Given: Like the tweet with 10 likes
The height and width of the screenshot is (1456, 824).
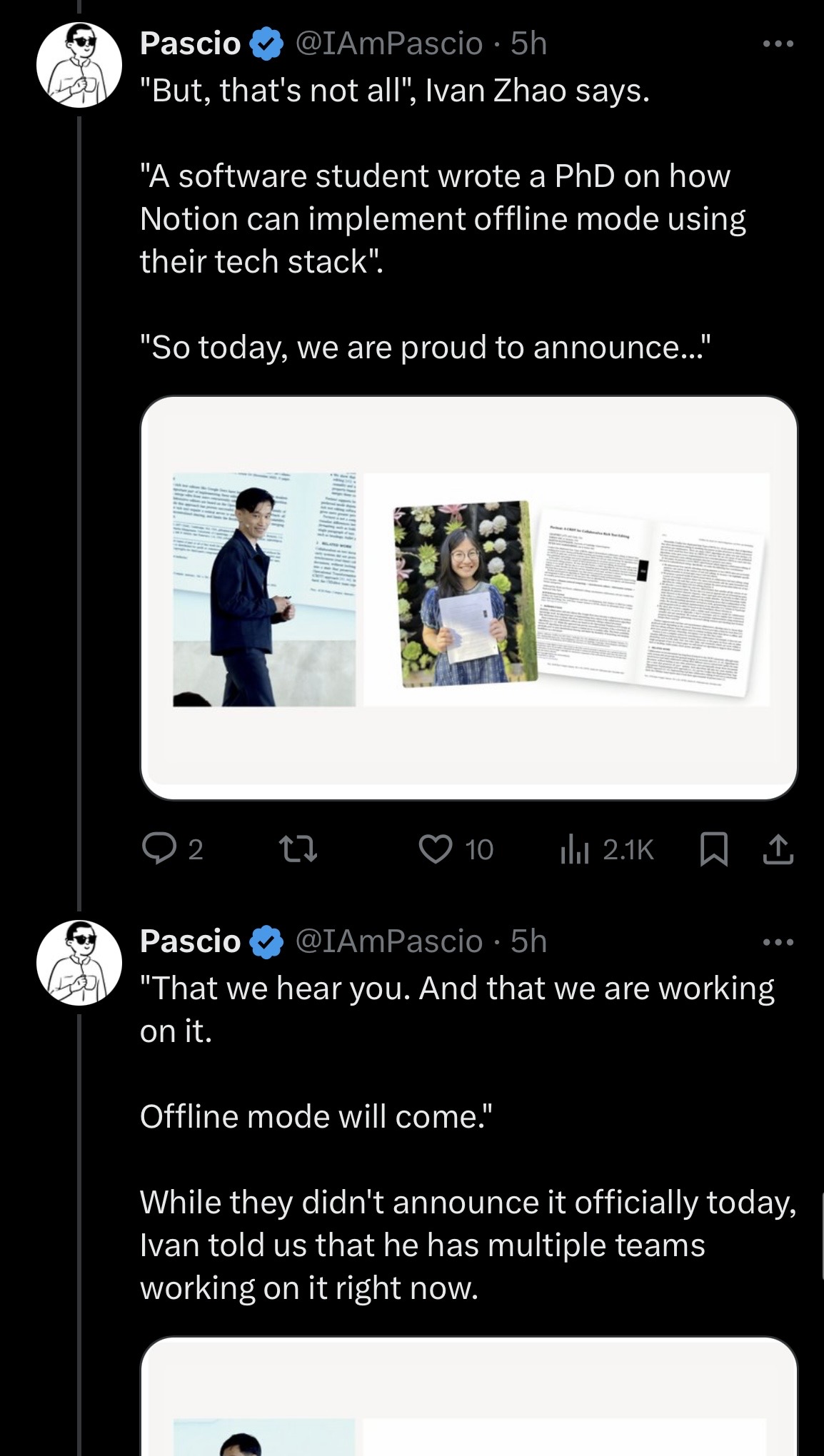Looking at the screenshot, I should [436, 849].
